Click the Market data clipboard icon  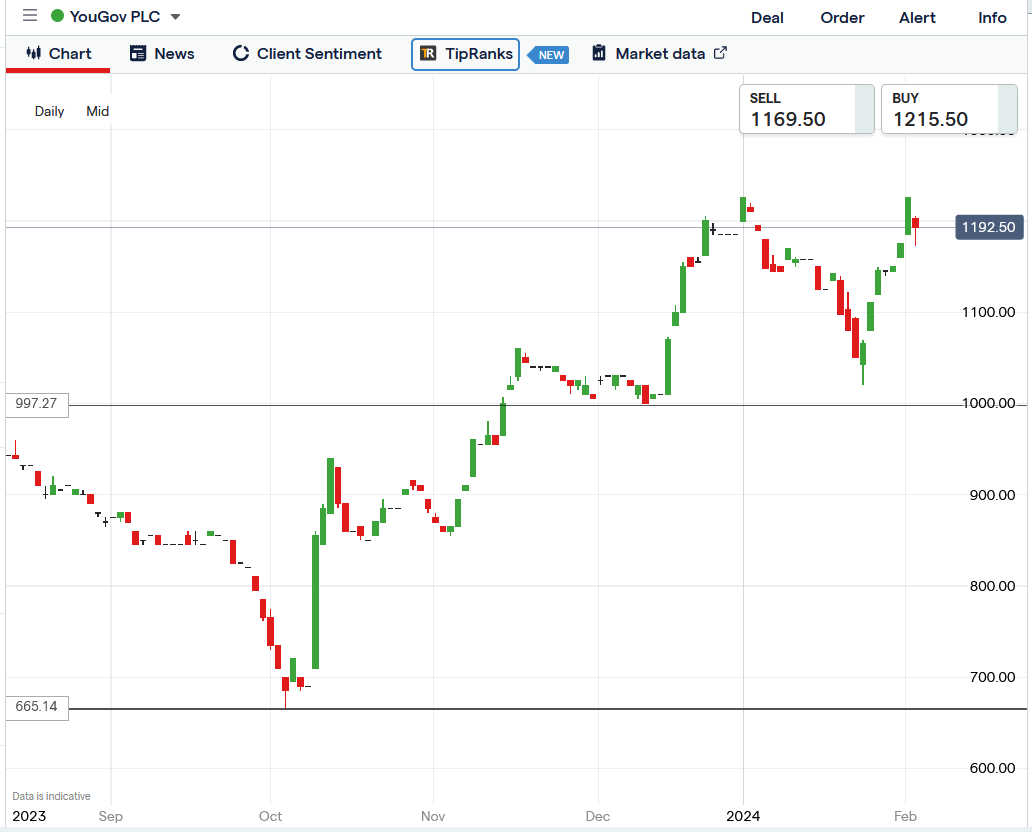599,53
